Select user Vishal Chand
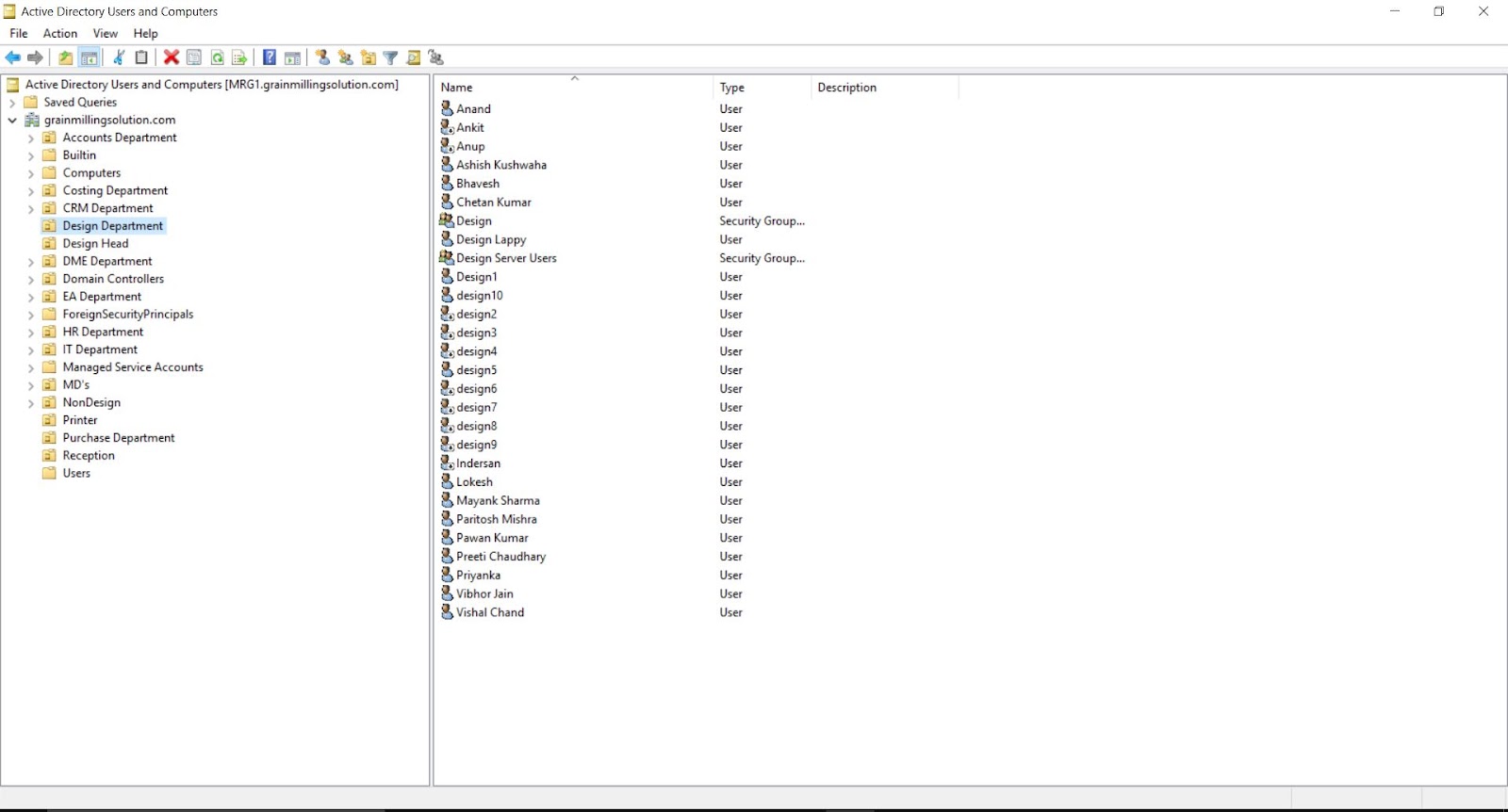This screenshot has height=812, width=1508. click(x=490, y=612)
